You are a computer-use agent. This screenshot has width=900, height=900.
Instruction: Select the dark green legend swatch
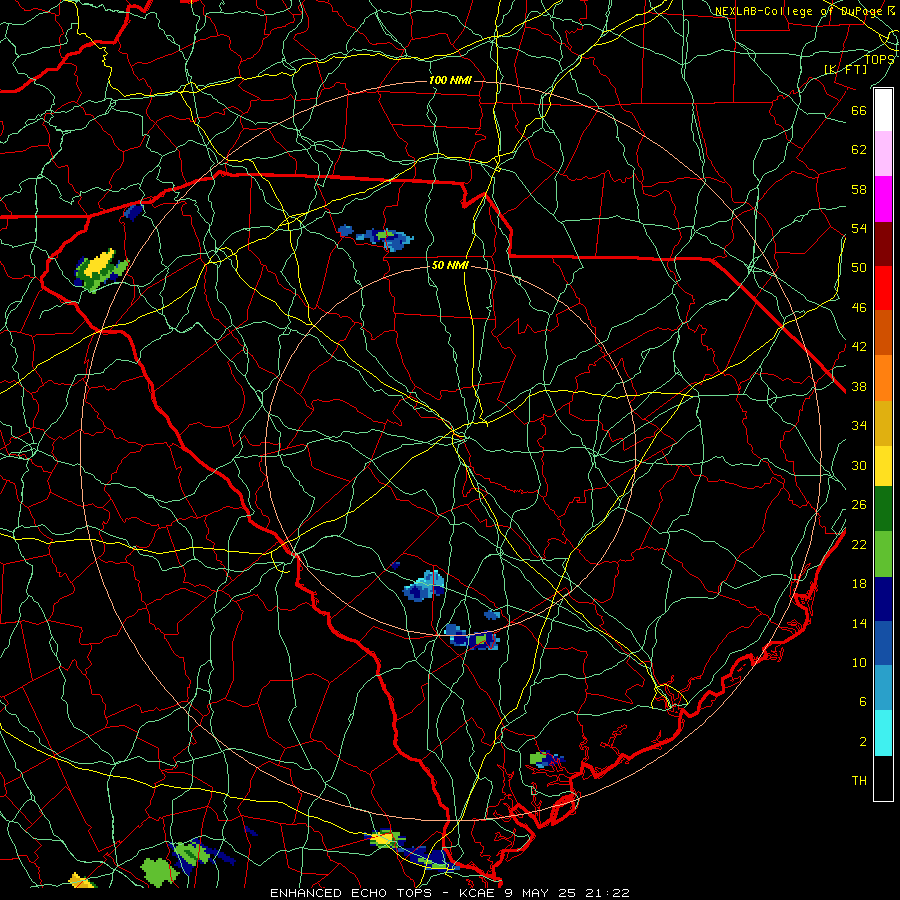tap(883, 509)
